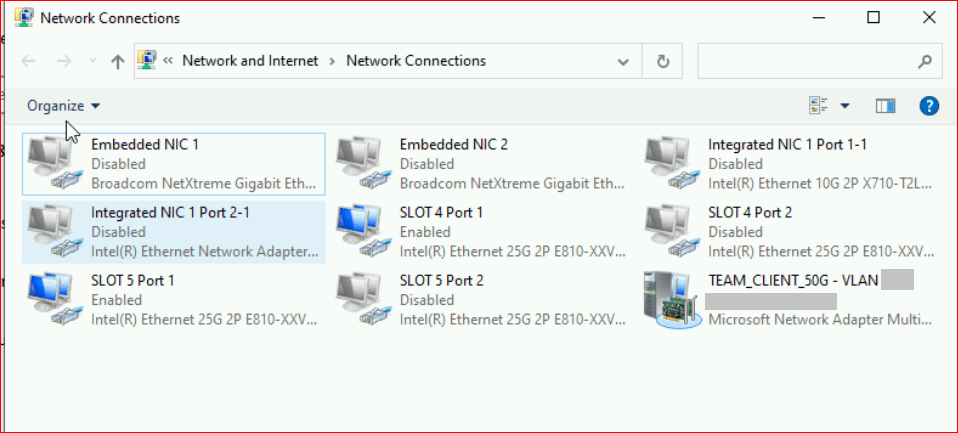Expand the change your view dropdown arrow
This screenshot has width=958, height=433.
pyautogui.click(x=845, y=106)
